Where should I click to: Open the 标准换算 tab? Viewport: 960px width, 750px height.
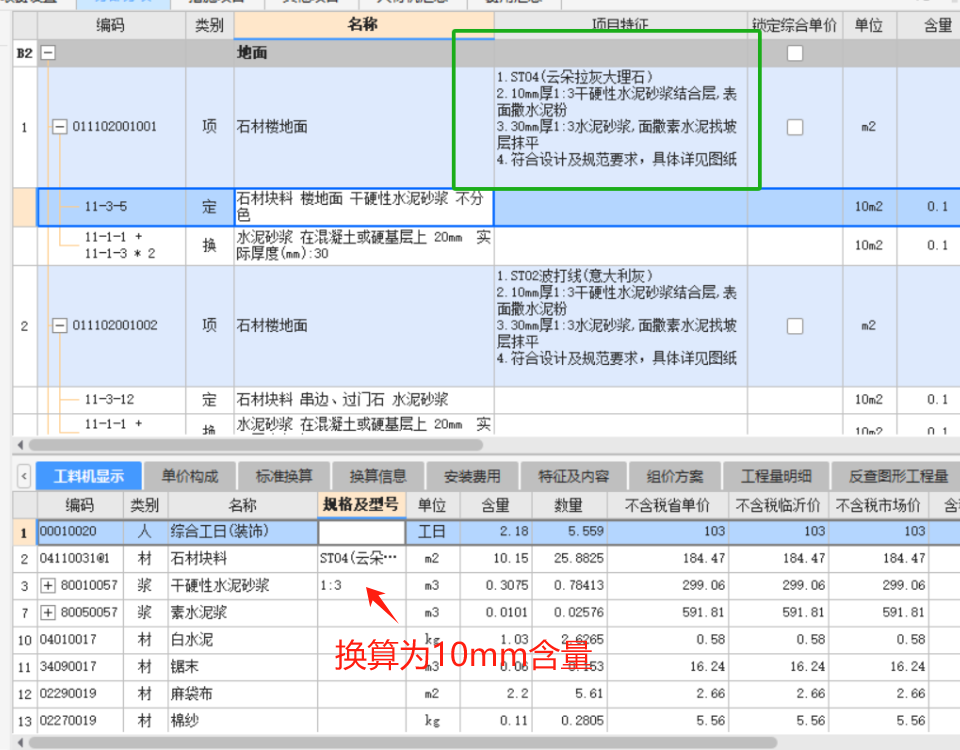[284, 476]
